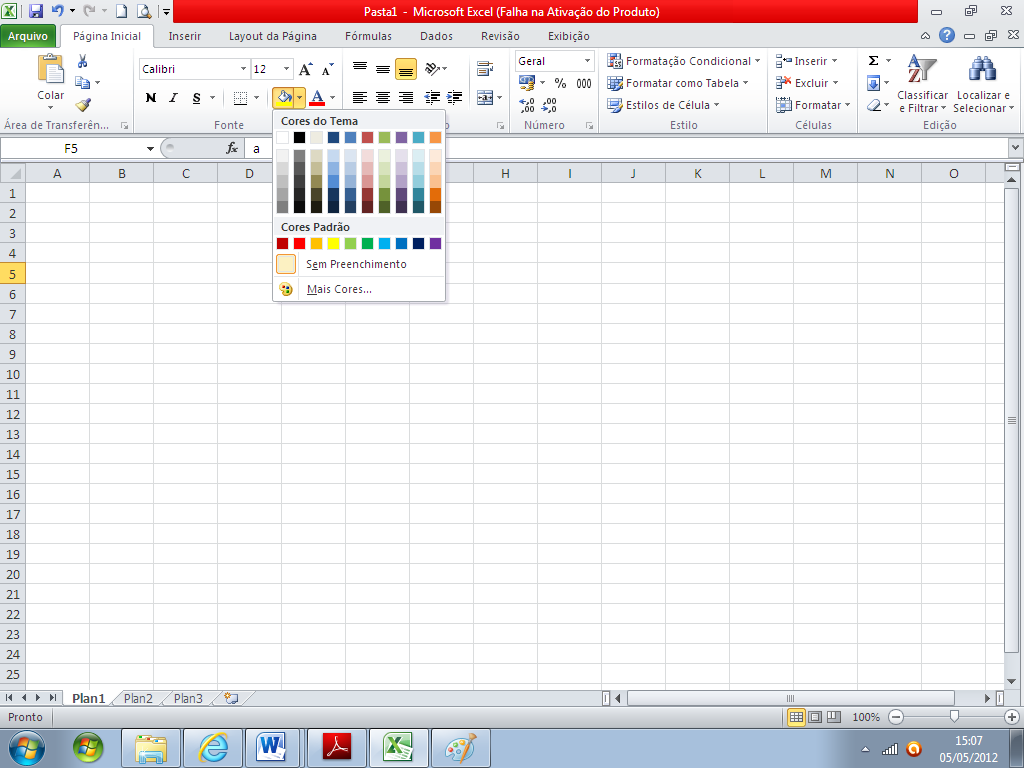Toggle align text right
Screen dimensions: 1024x768
pos(406,98)
